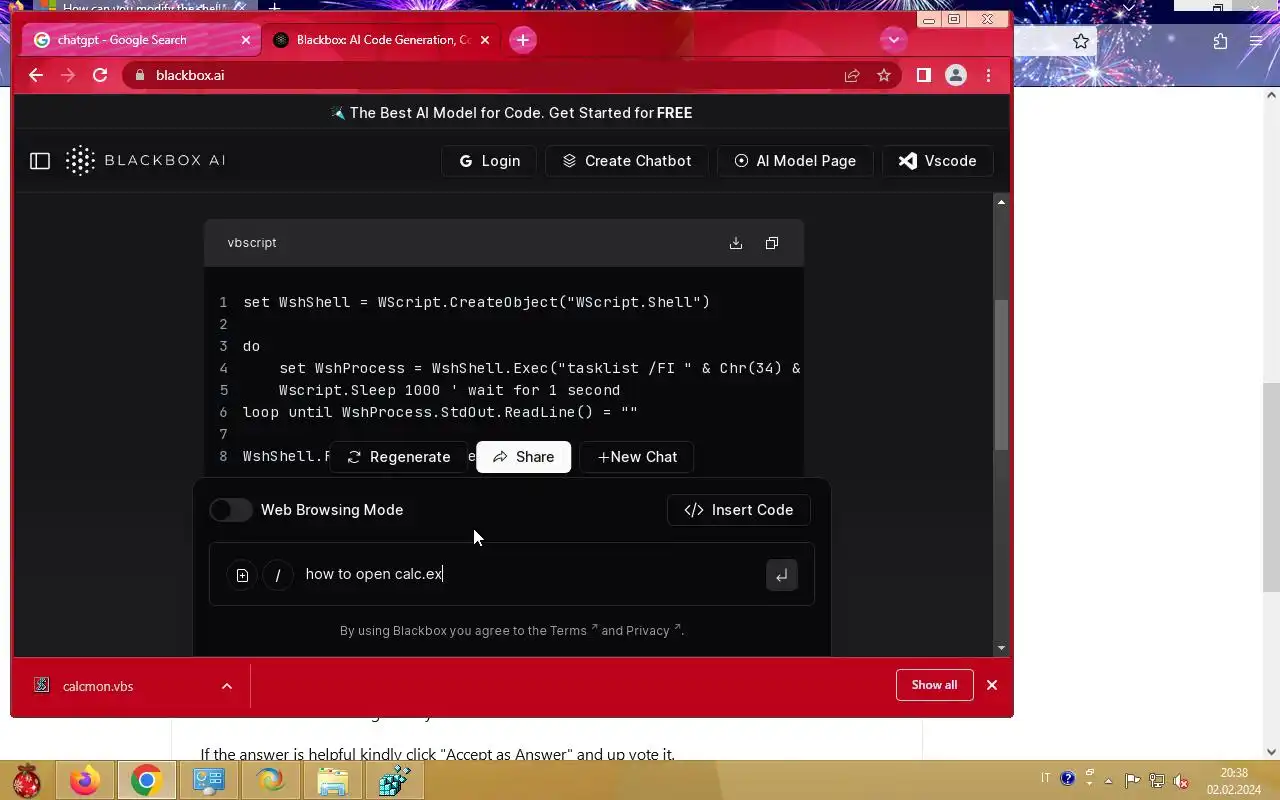Select the Blackbox: AI Code Generation tab
Screen dimensions: 1280x800
383,40
